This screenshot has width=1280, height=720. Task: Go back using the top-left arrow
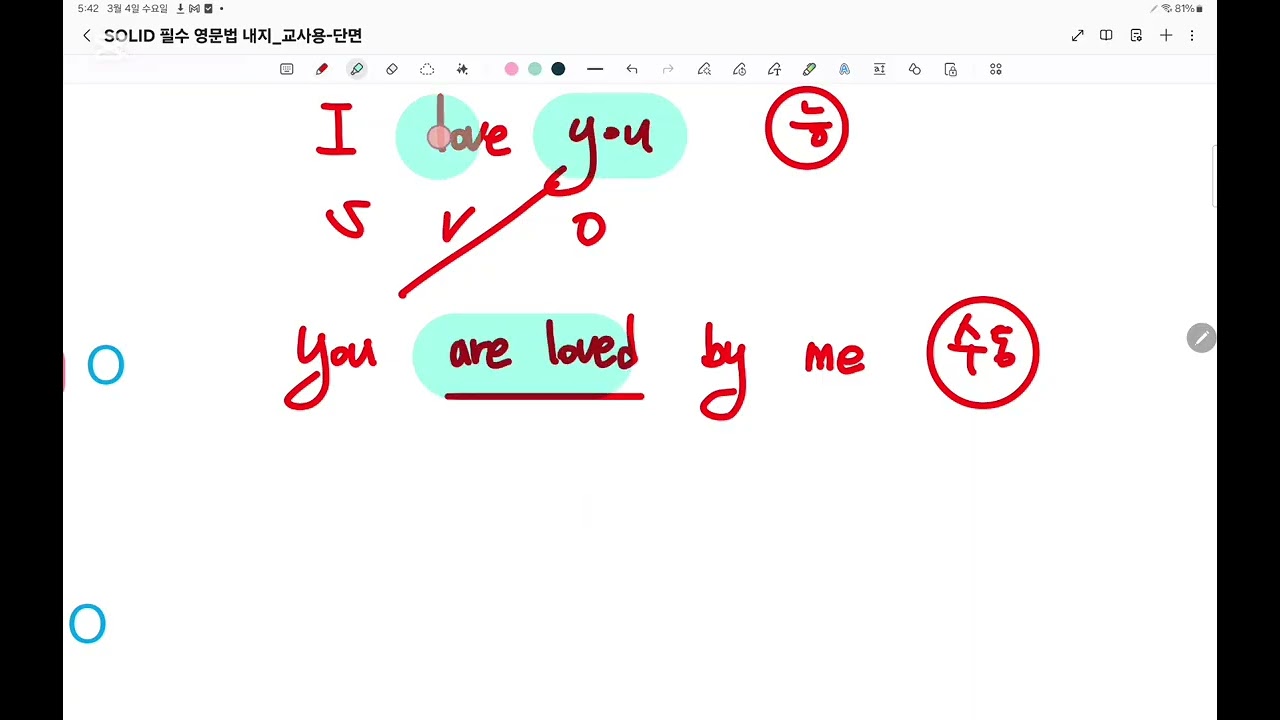coord(86,36)
